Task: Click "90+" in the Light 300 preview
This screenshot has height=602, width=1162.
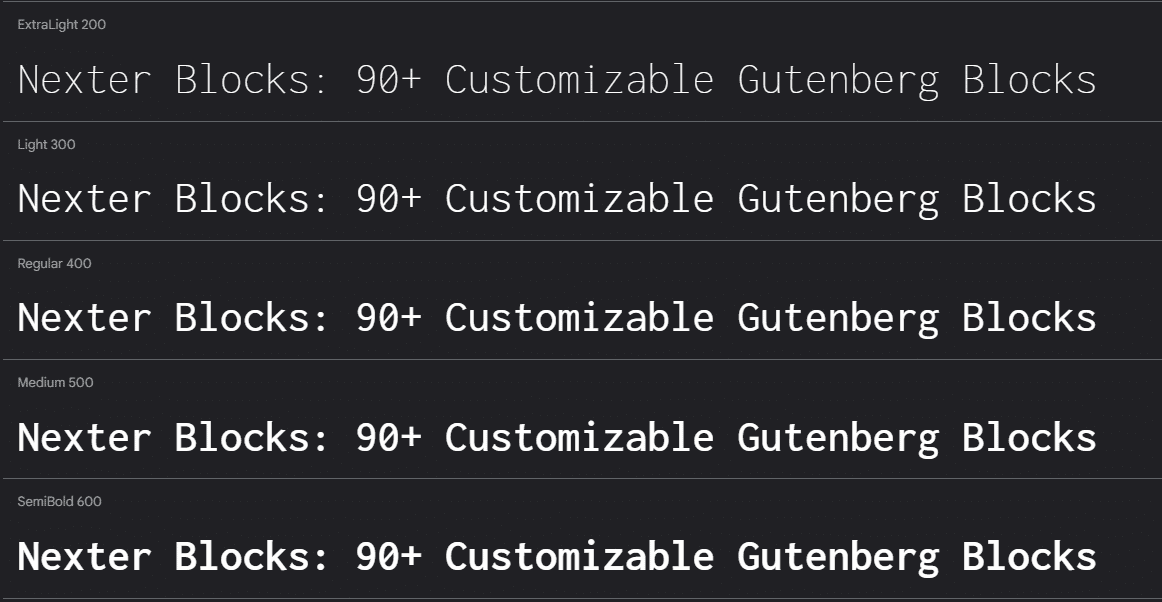Action: tap(389, 199)
